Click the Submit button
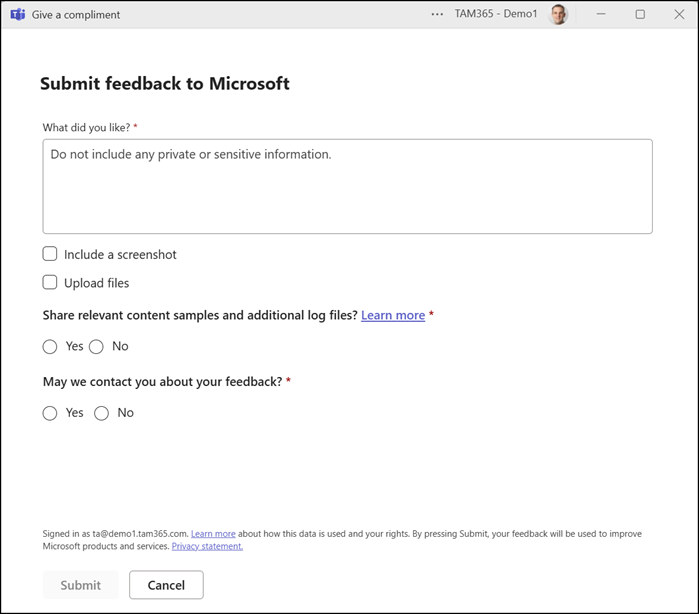 pyautogui.click(x=80, y=585)
